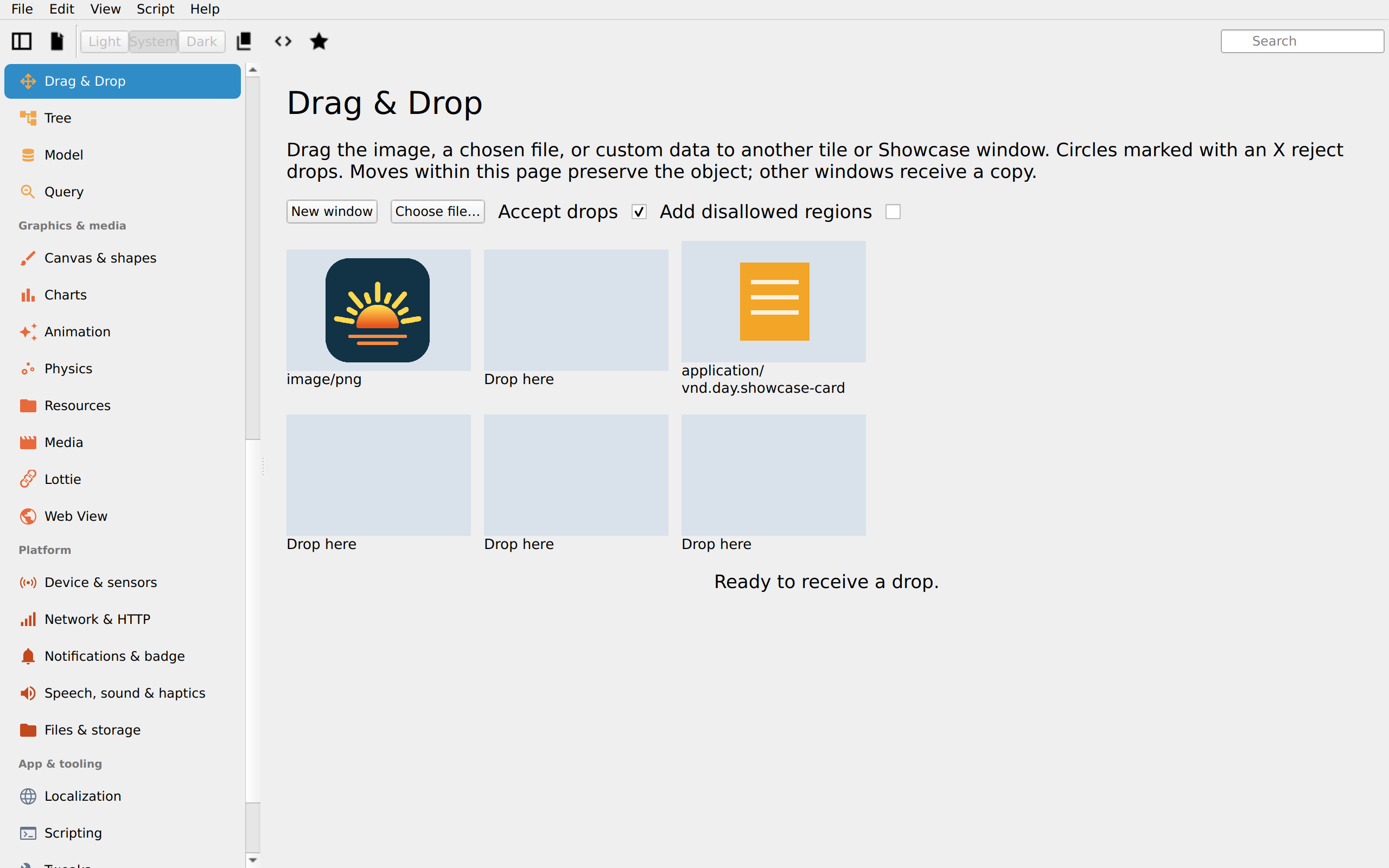Open the Media page
1389x868 pixels.
pos(122,443)
